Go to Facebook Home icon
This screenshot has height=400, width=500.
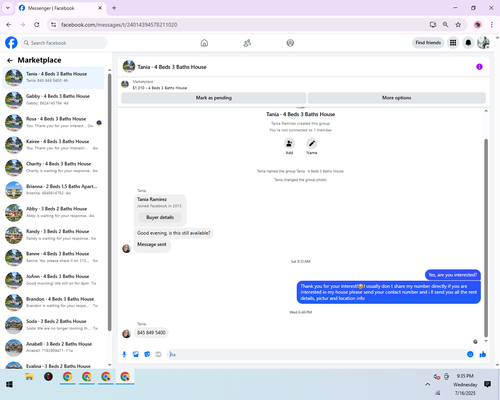point(204,43)
